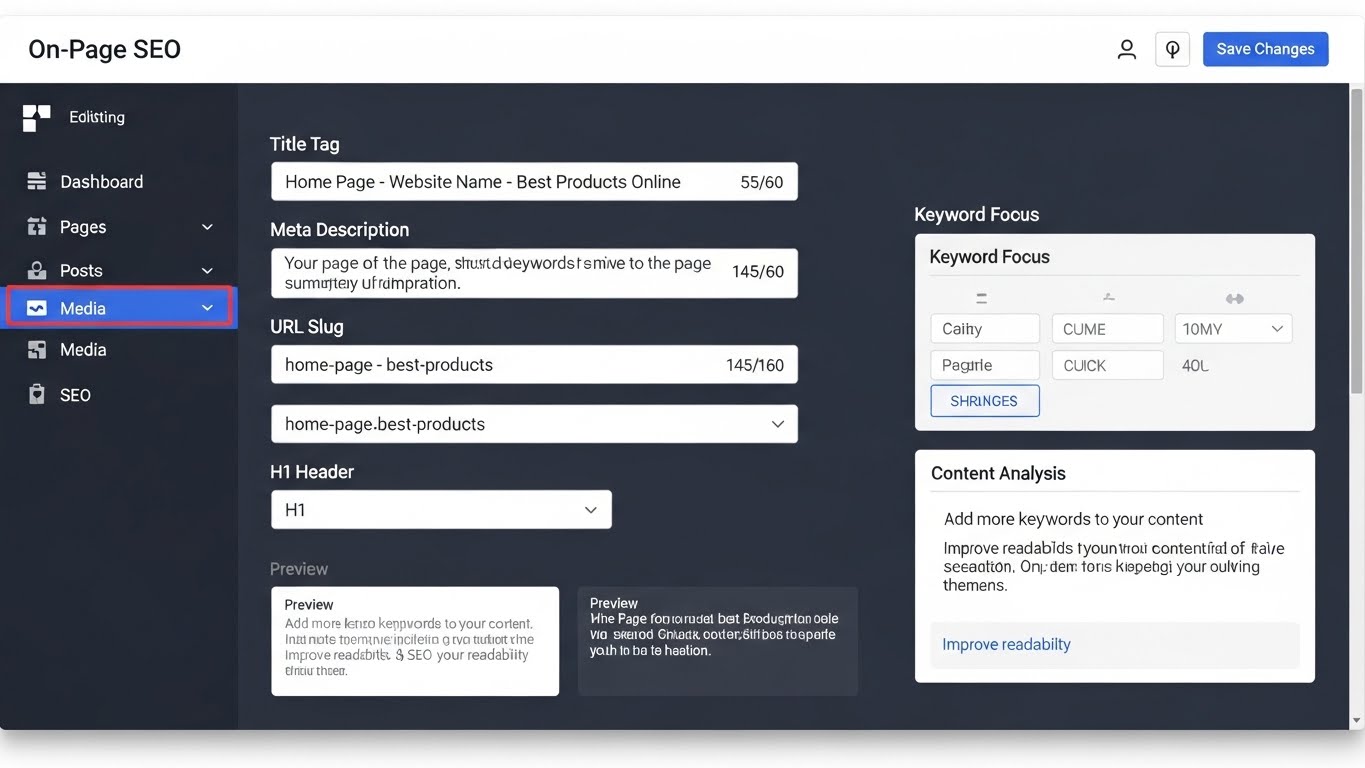Click the Dashboard sidebar icon
1365x768 pixels.
(37, 181)
